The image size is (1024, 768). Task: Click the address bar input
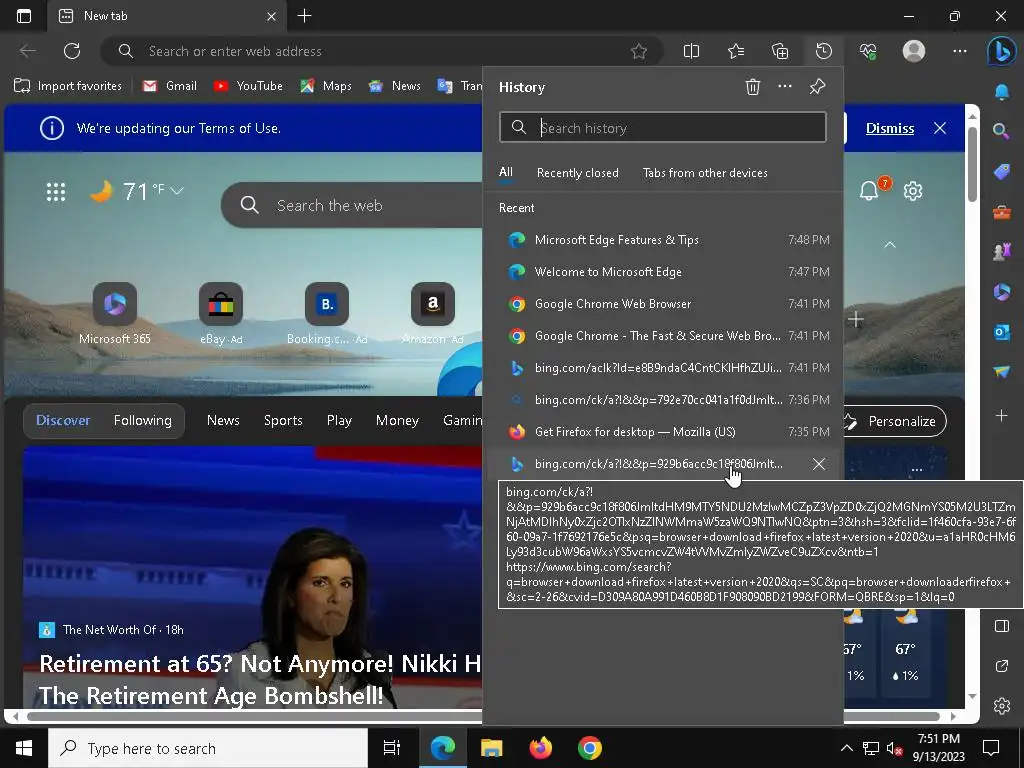[382, 51]
